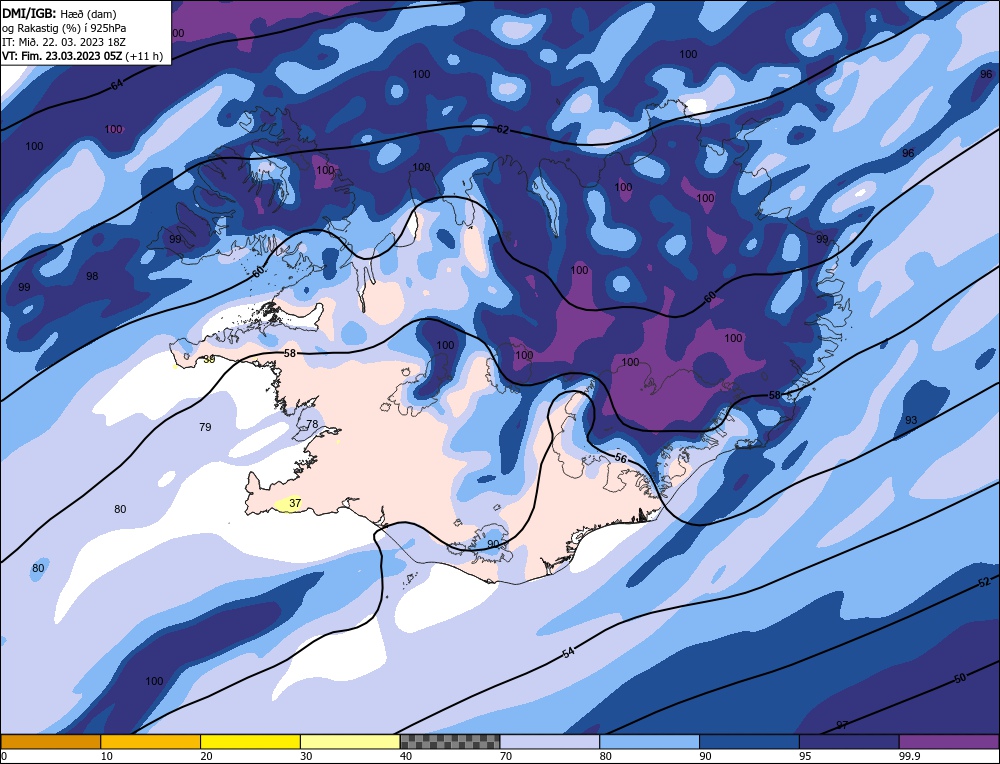Click the 'og Rakastig (%) í 925hPa' line
The image size is (1000, 764).
[x=64, y=28]
